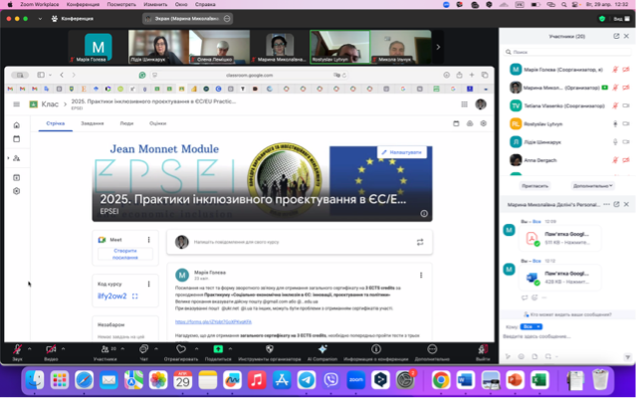Image resolution: width=638 pixels, height=400 pixels.
Task: Select Rostyslav Lytvyn video thumbnail
Action: 340,47
